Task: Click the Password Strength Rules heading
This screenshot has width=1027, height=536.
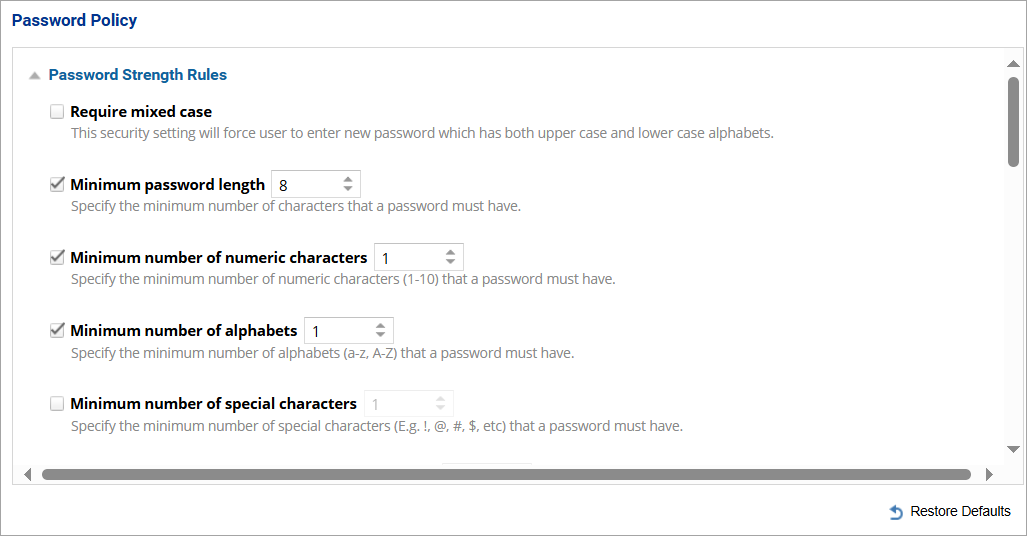Action: pos(137,75)
